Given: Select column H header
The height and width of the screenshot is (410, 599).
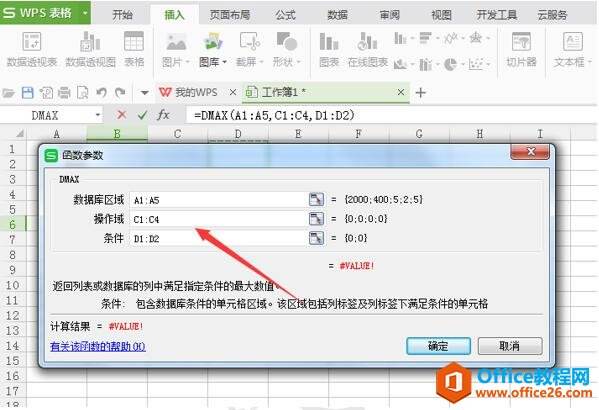Looking at the screenshot, I should pos(479,134).
